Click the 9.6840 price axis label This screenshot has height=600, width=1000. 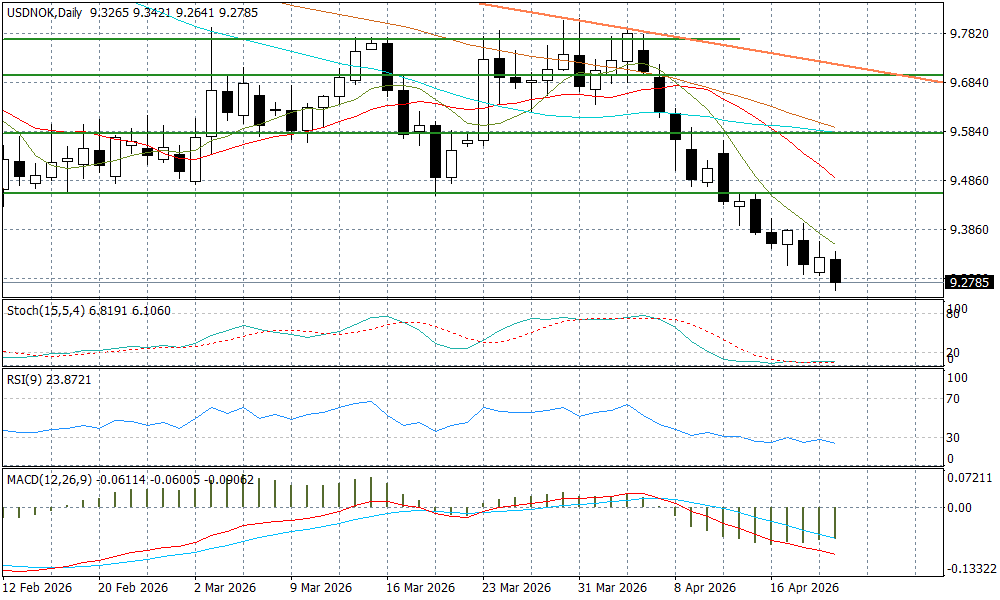coord(968,83)
